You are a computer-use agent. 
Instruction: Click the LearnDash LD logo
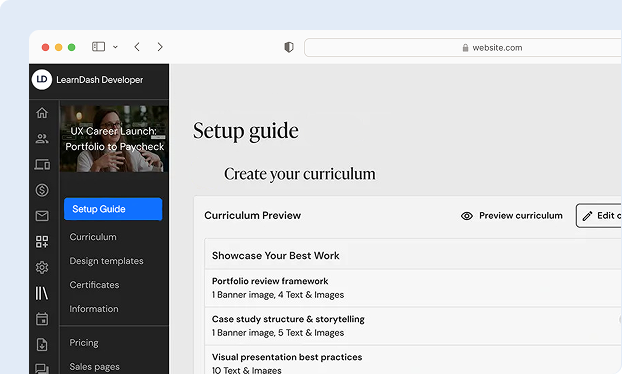[42, 79]
